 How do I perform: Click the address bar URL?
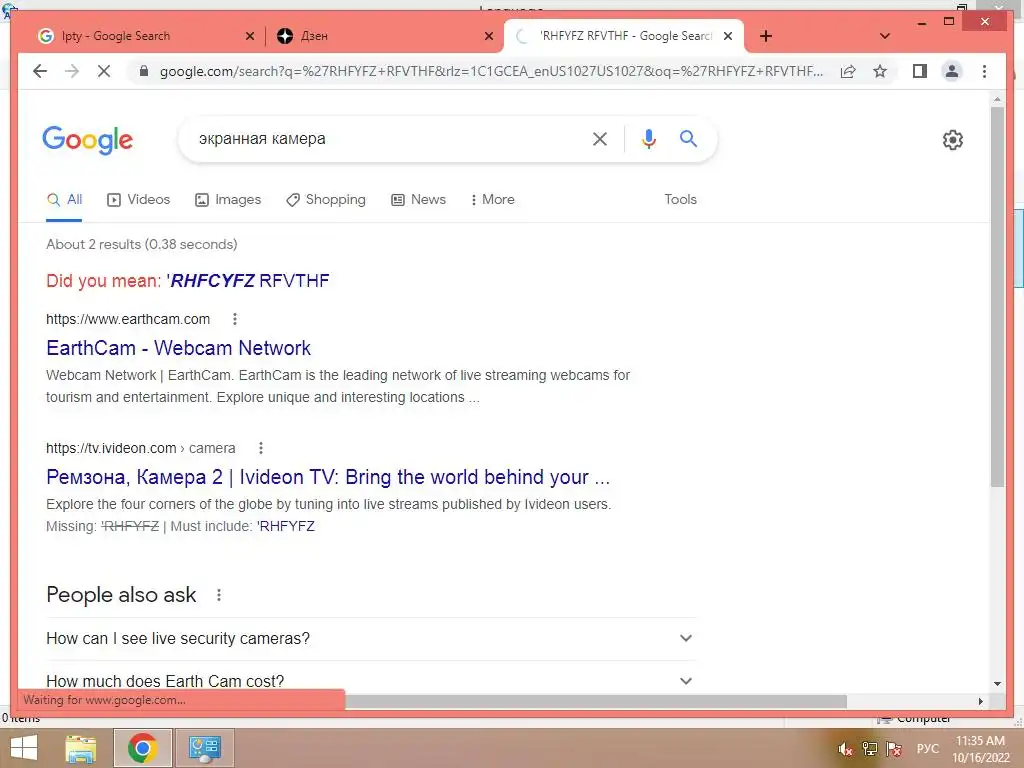tap(491, 71)
